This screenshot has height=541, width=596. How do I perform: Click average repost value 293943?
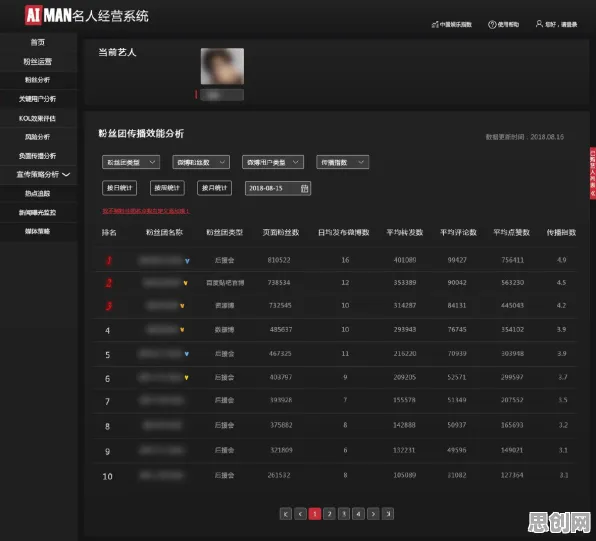pos(405,329)
